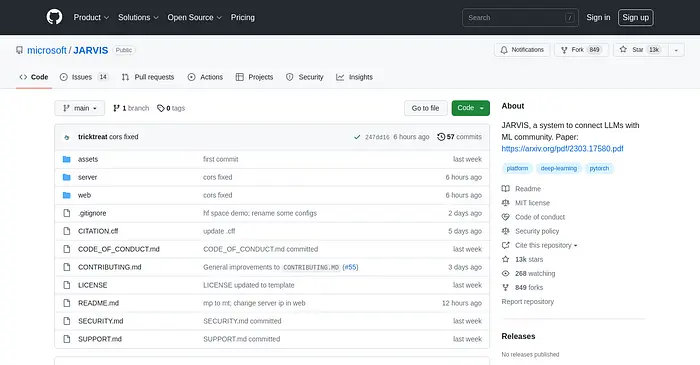Screen dimensions: 700x365
Task: Click Report repository link
Action: [527, 302]
